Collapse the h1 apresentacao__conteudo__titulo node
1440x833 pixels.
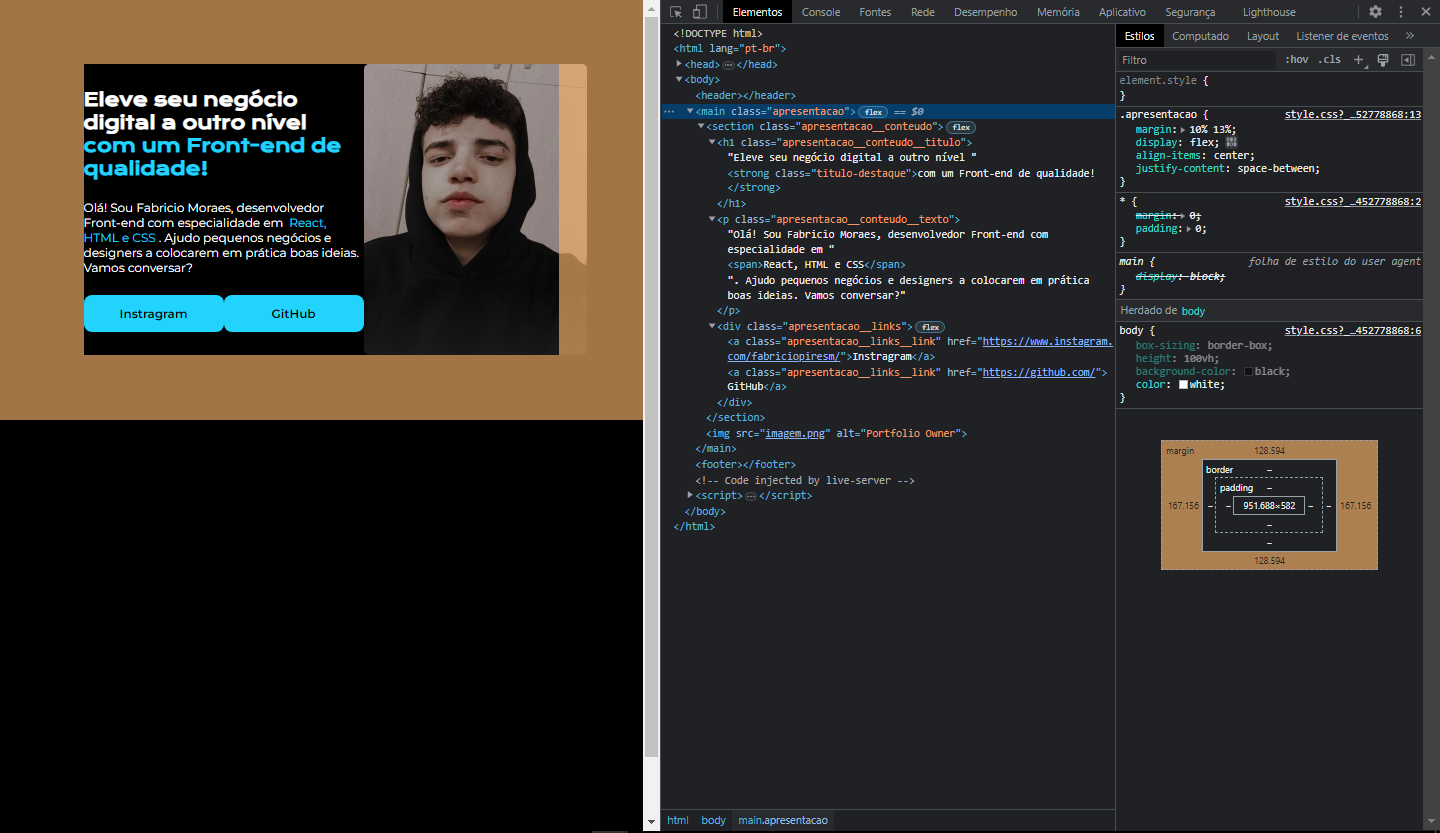tap(712, 143)
